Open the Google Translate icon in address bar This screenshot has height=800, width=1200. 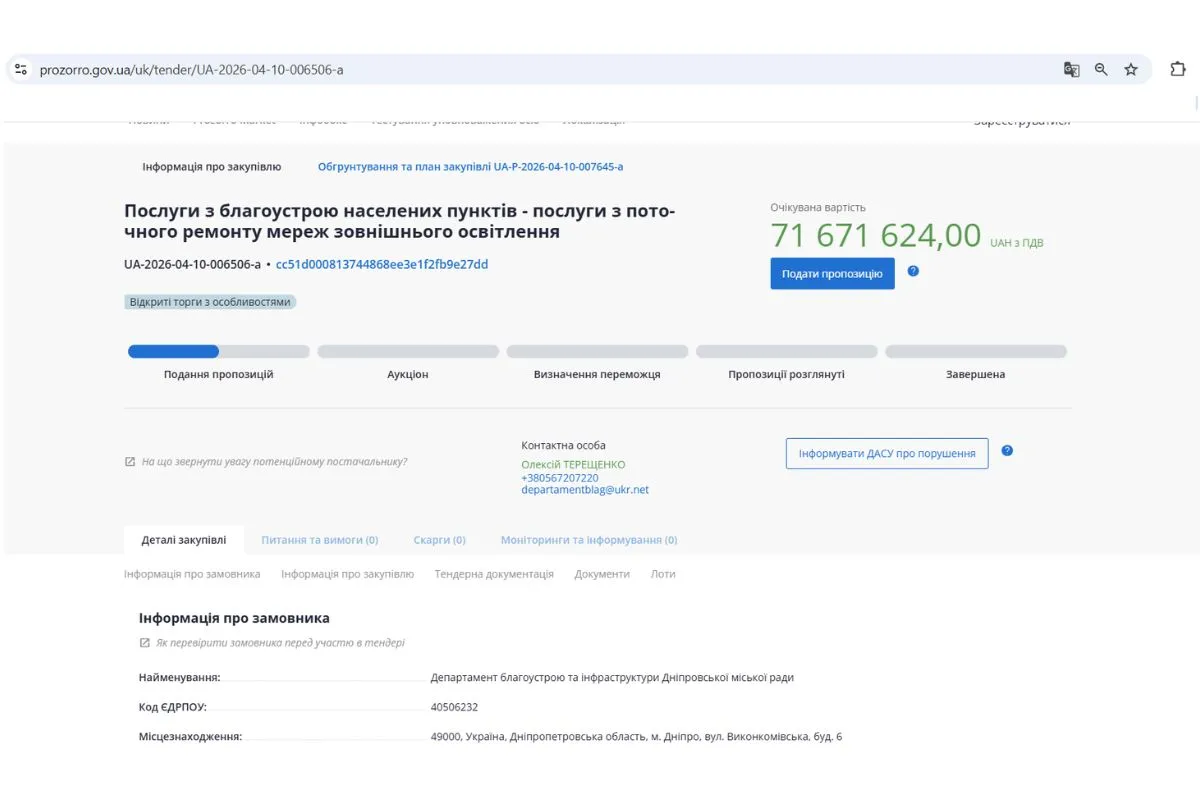tap(1071, 69)
